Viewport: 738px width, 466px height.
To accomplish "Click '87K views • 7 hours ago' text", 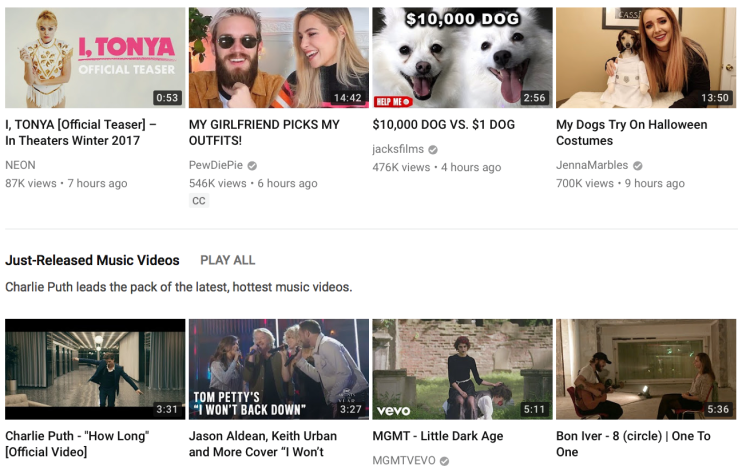I will pyautogui.click(x=66, y=184).
